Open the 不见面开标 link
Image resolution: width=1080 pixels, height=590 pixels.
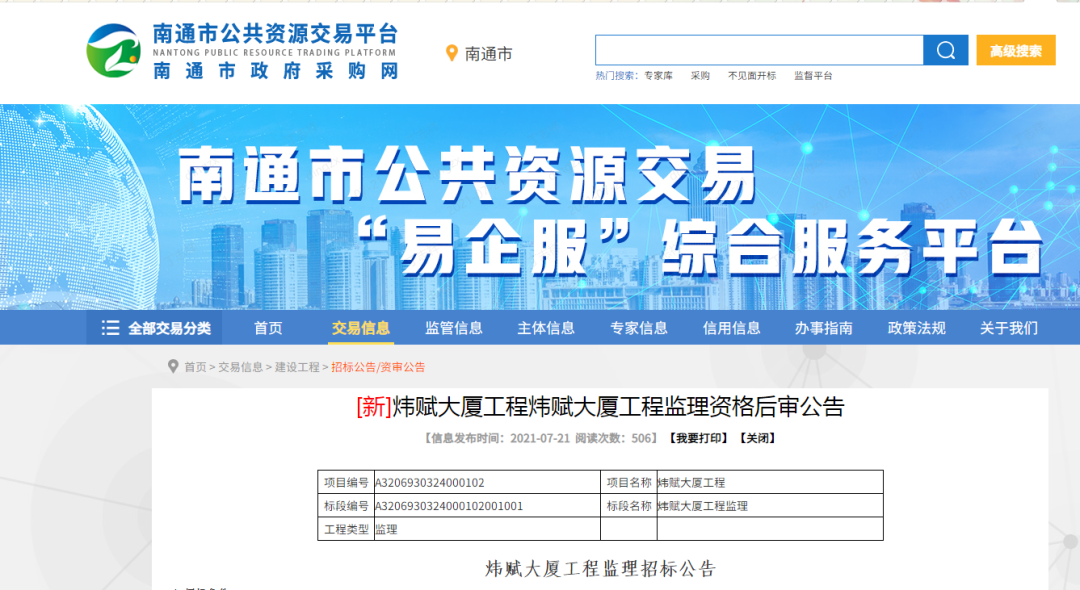tap(753, 75)
